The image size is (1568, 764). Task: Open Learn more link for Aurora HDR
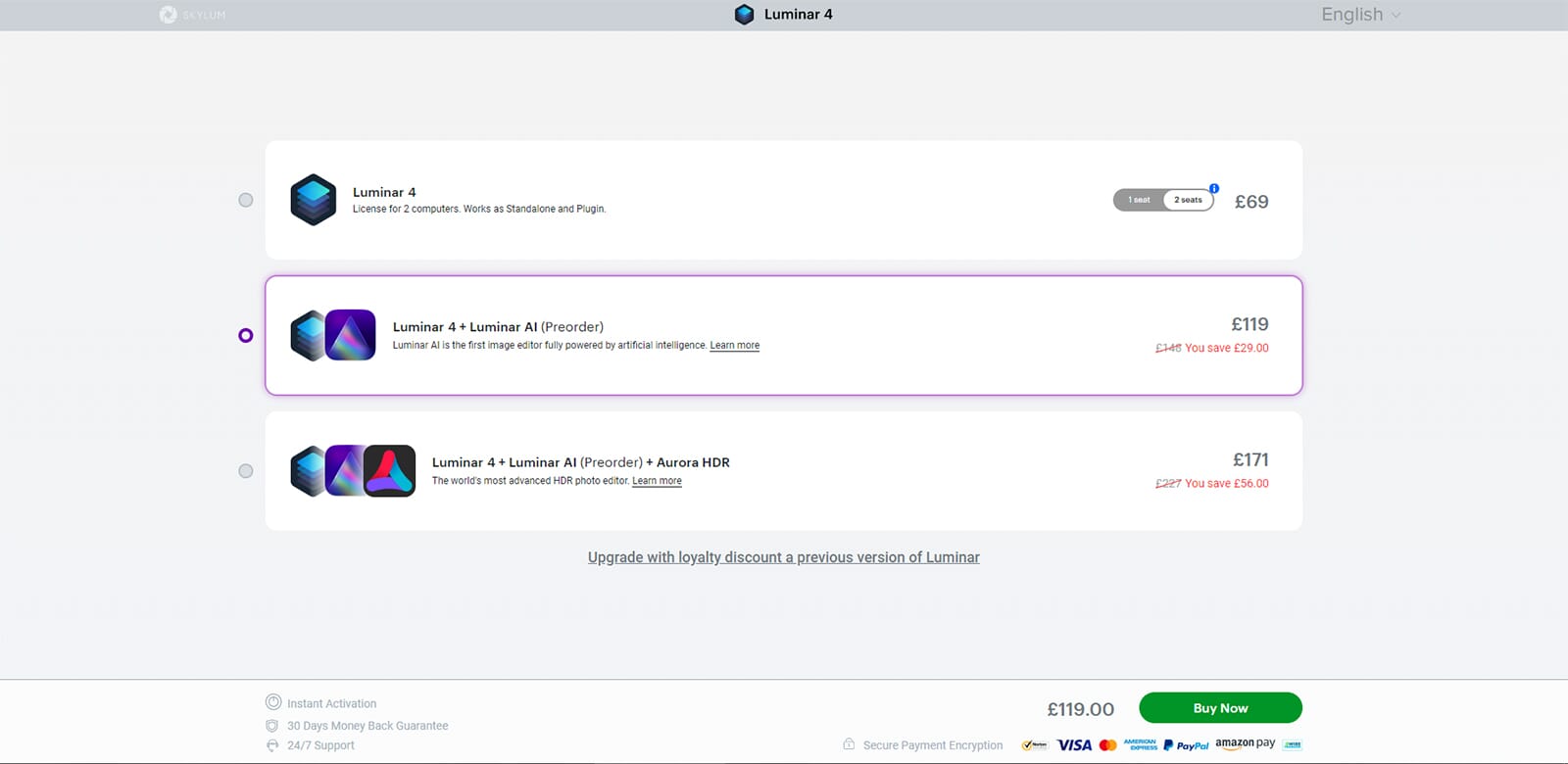(x=657, y=481)
